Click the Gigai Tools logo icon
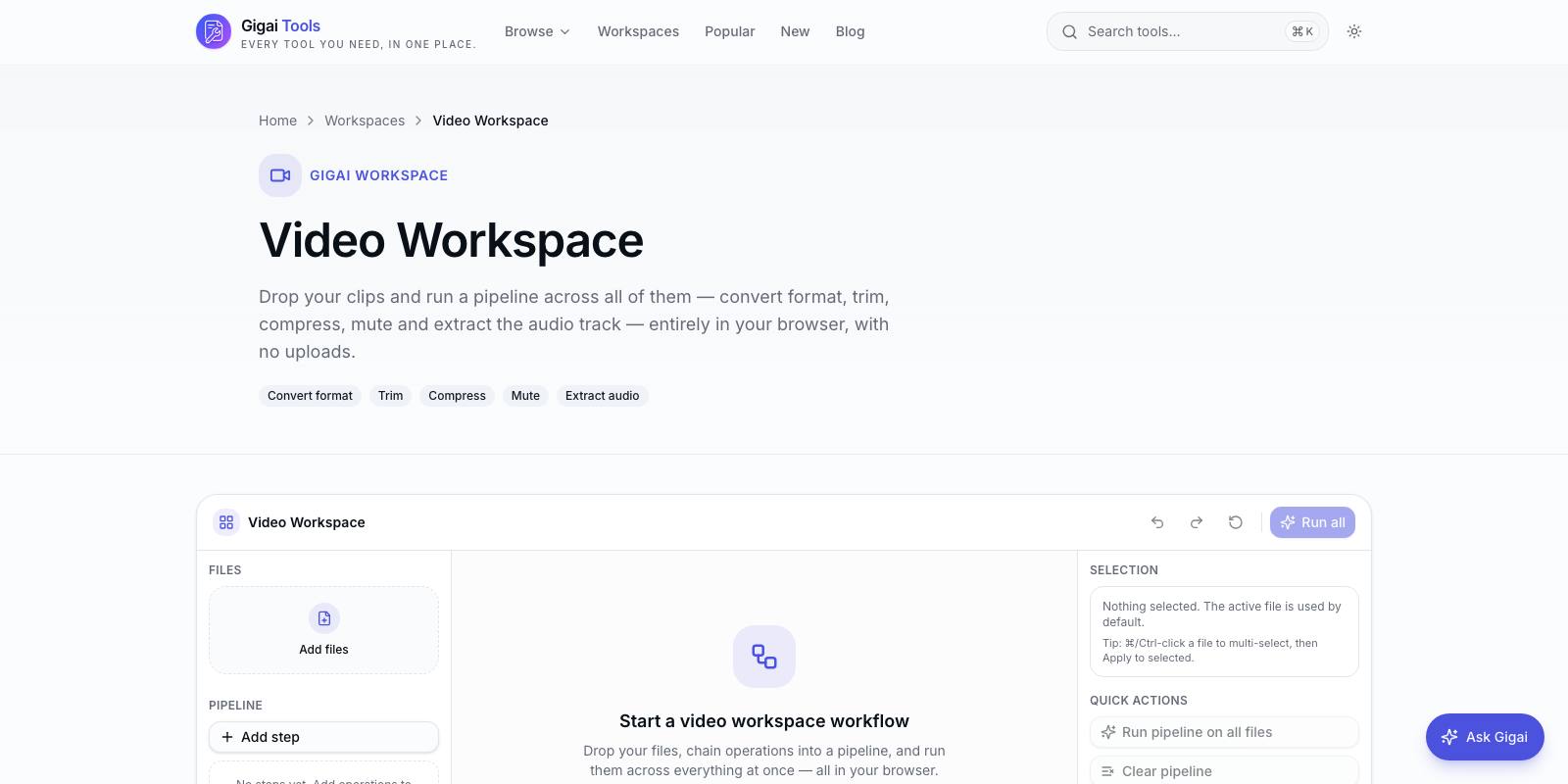Viewport: 1568px width, 784px height. tap(214, 31)
